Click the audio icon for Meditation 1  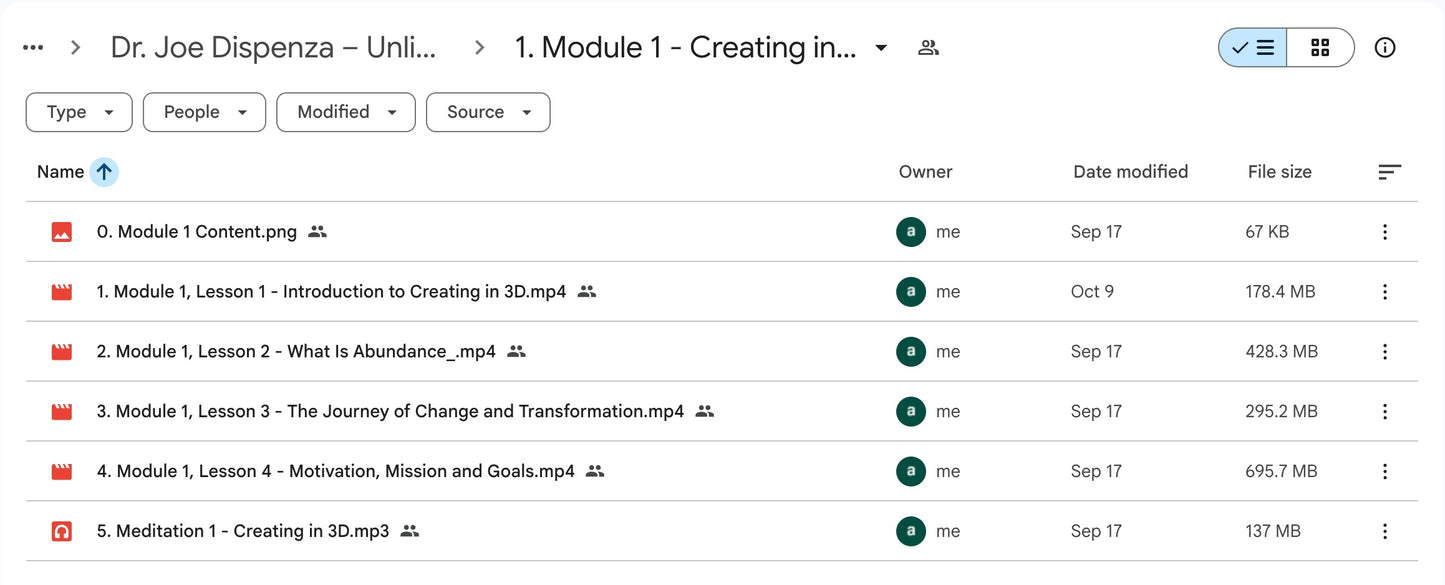62,532
